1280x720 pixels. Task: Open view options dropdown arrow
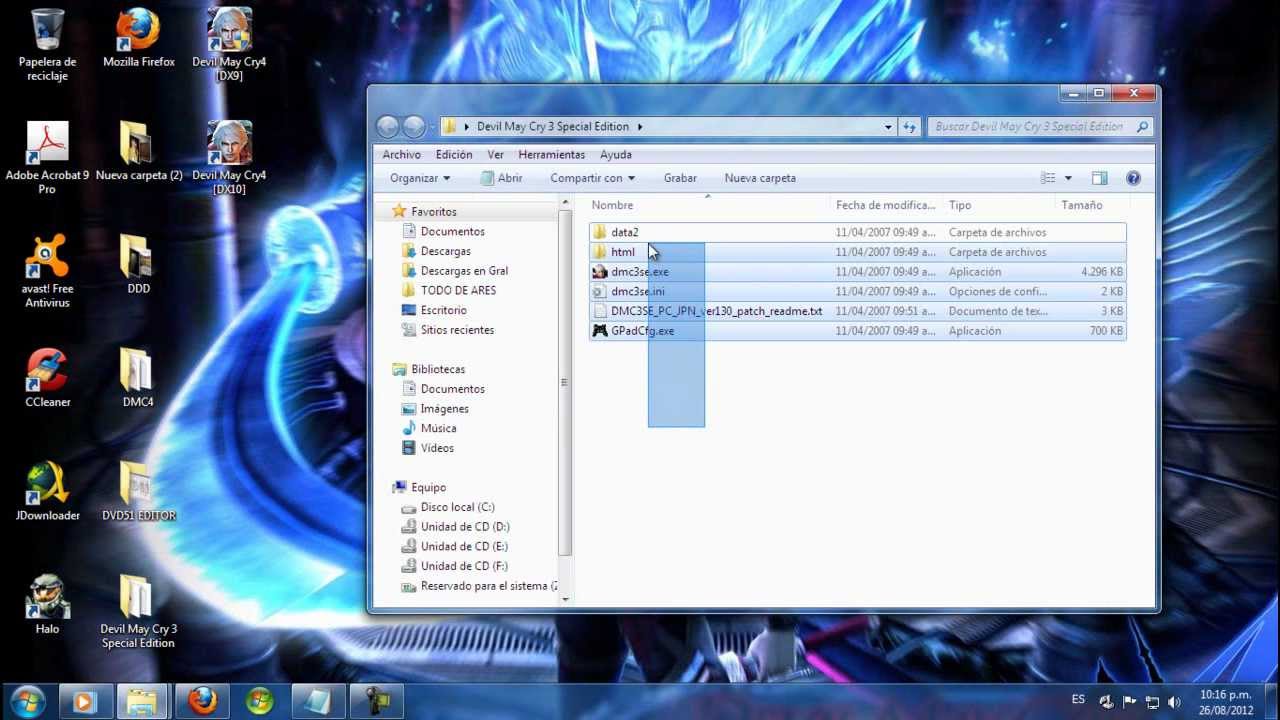pos(1068,178)
